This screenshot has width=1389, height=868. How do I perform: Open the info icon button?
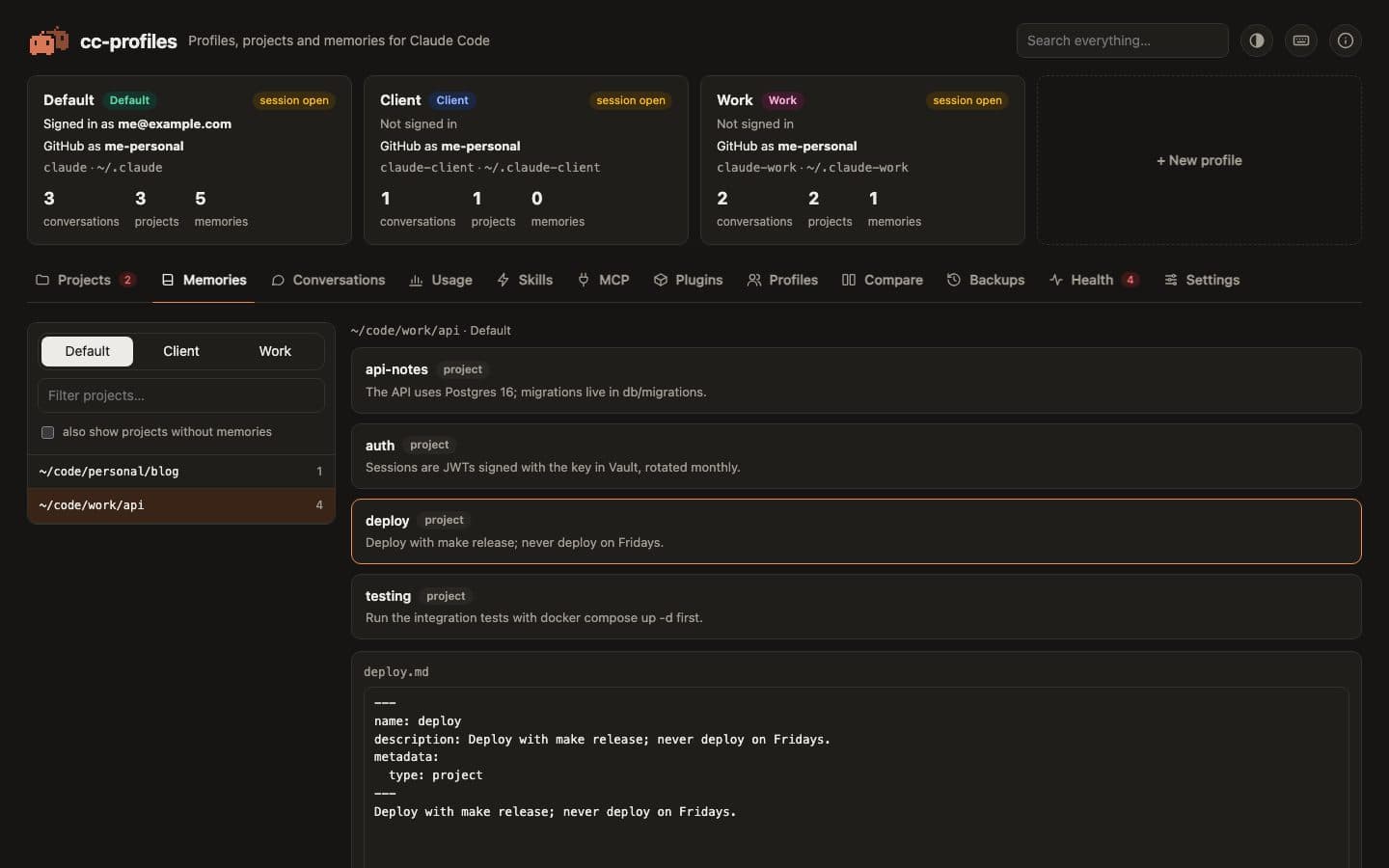click(x=1346, y=41)
